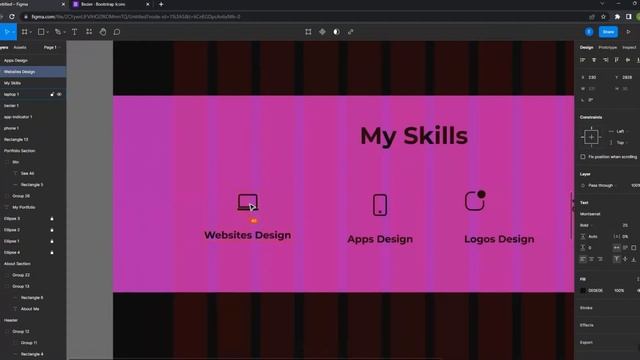Unlock the Ellipse 3 layer
This screenshot has height=360, width=640.
pos(52,219)
